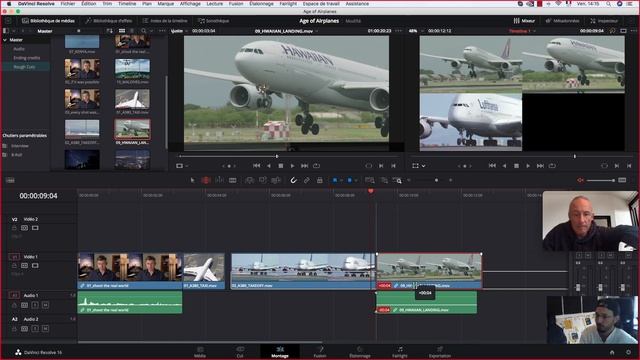Toggle timeline snapping magnet icon
Screen dimensions: 640x360
click(293, 180)
